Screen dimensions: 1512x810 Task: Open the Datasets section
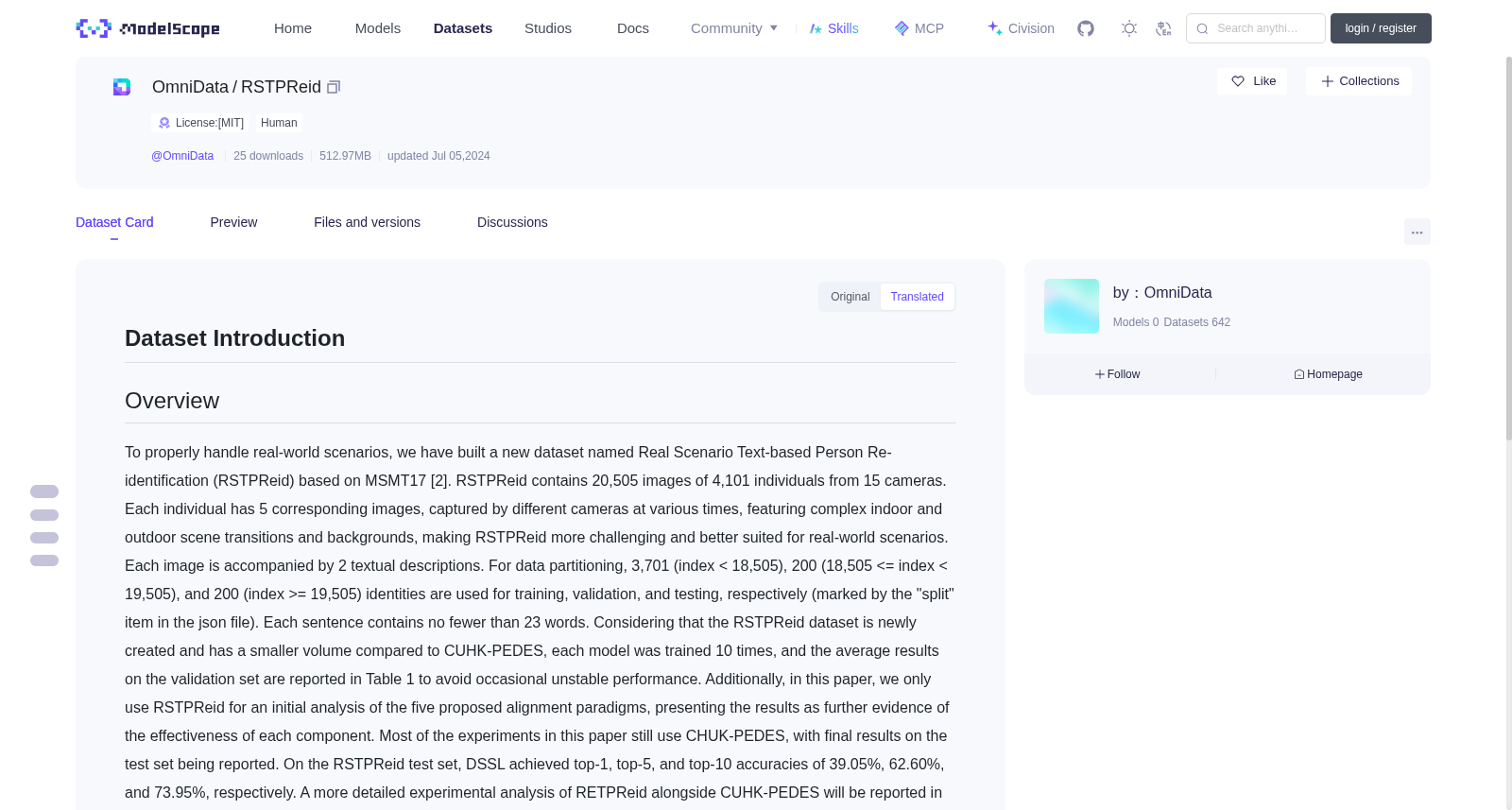pos(463,28)
